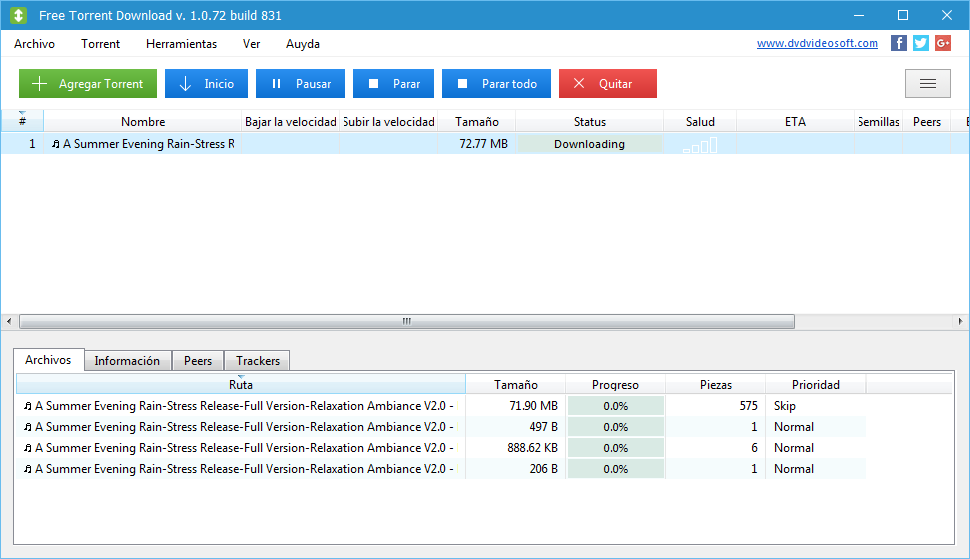The width and height of the screenshot is (970, 559).
Task: Click Parar todo button
Action: (496, 83)
